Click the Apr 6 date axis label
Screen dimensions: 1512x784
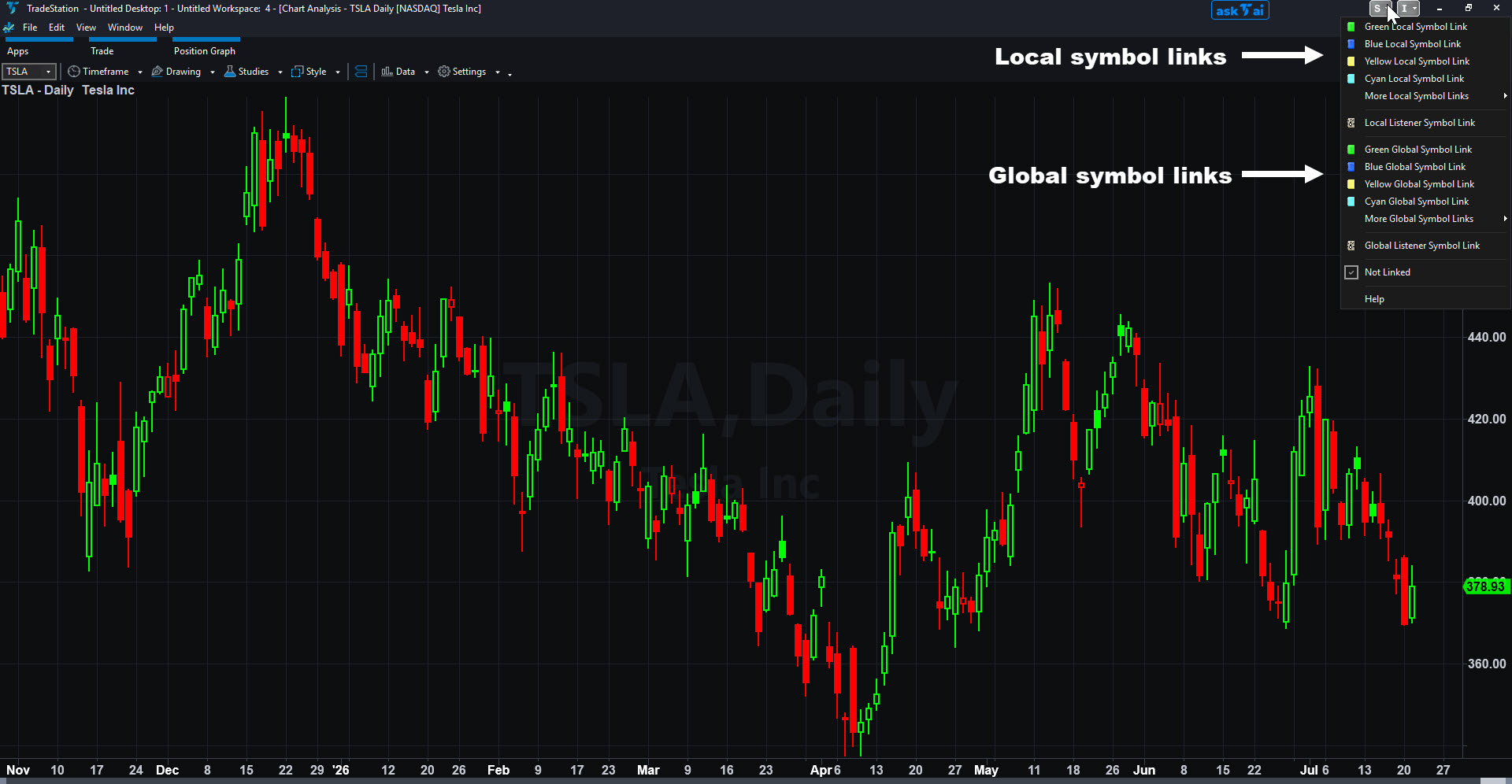coord(825,770)
